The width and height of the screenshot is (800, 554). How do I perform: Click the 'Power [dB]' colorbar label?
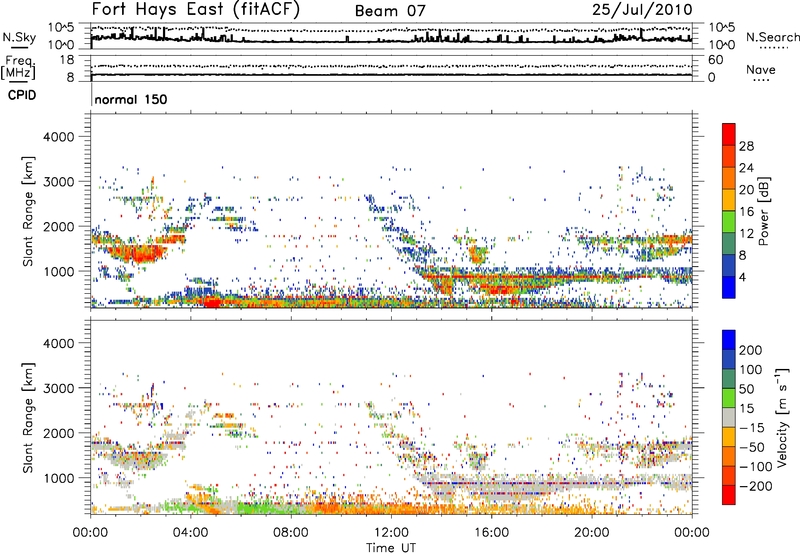pos(764,211)
